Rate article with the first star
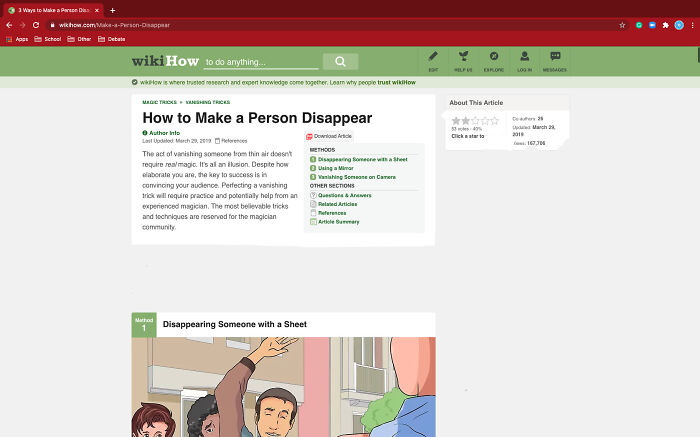 click(x=456, y=121)
